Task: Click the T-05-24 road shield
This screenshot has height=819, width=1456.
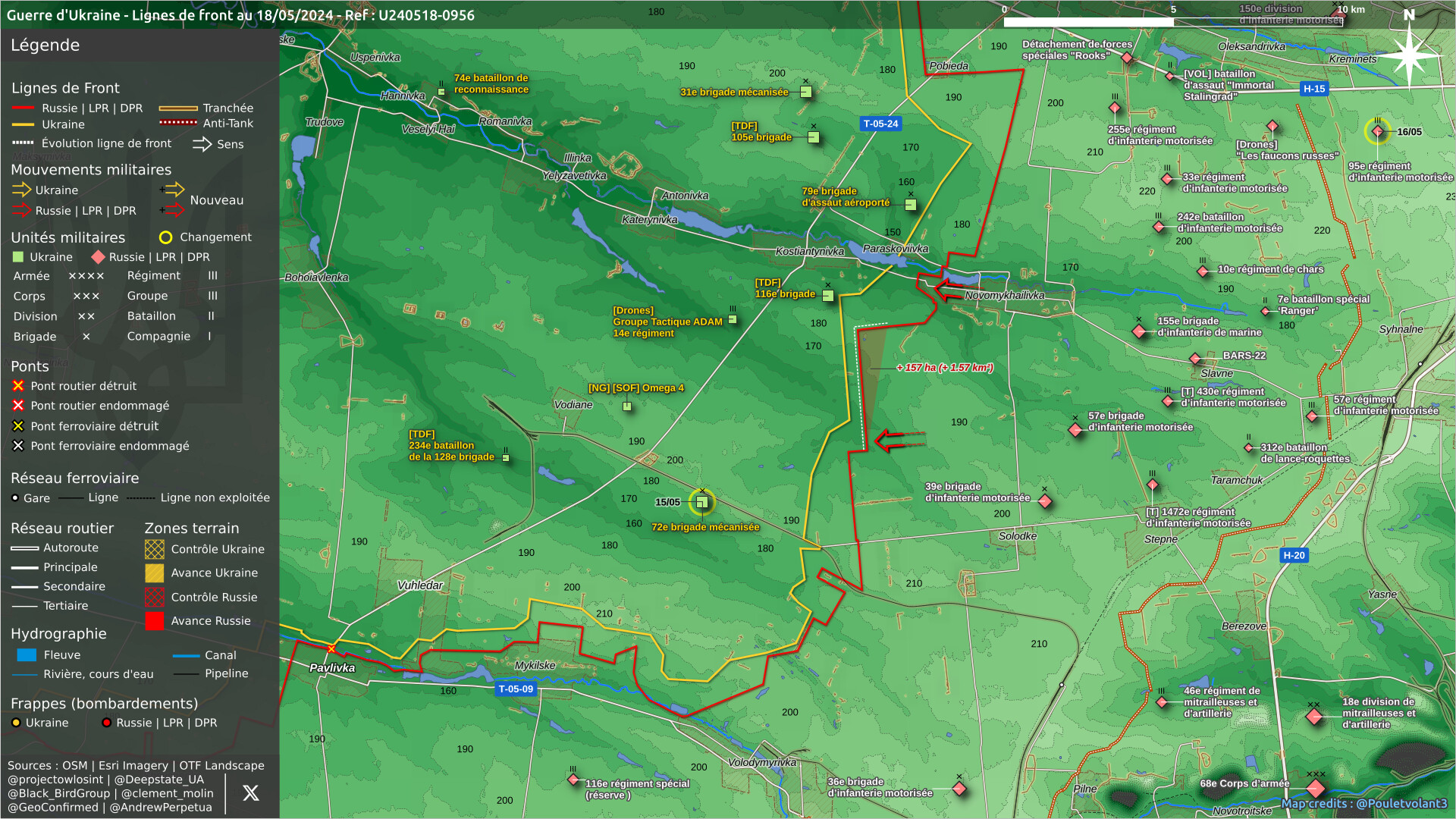Action: click(880, 124)
